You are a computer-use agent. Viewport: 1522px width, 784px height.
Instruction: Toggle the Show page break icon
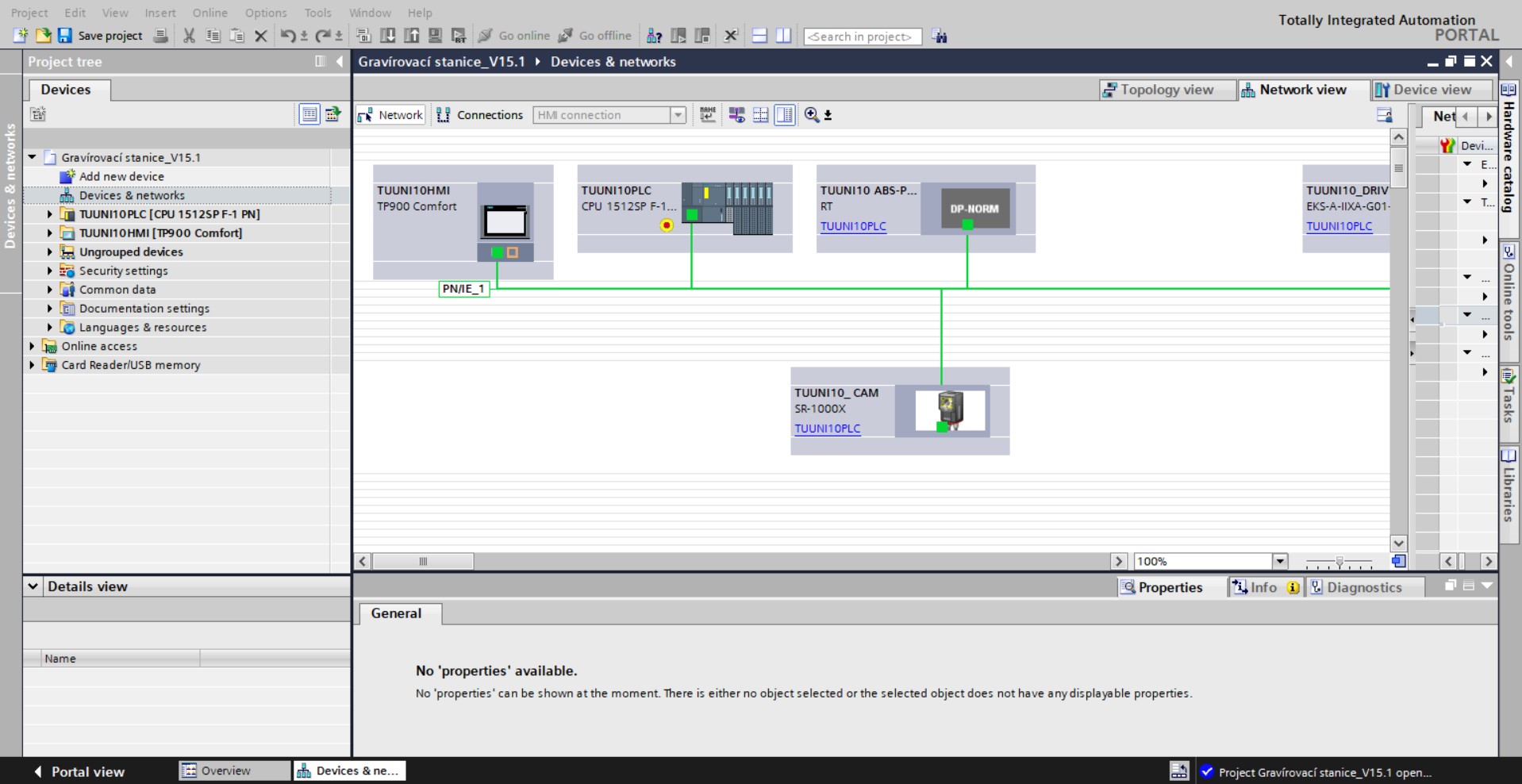760,115
